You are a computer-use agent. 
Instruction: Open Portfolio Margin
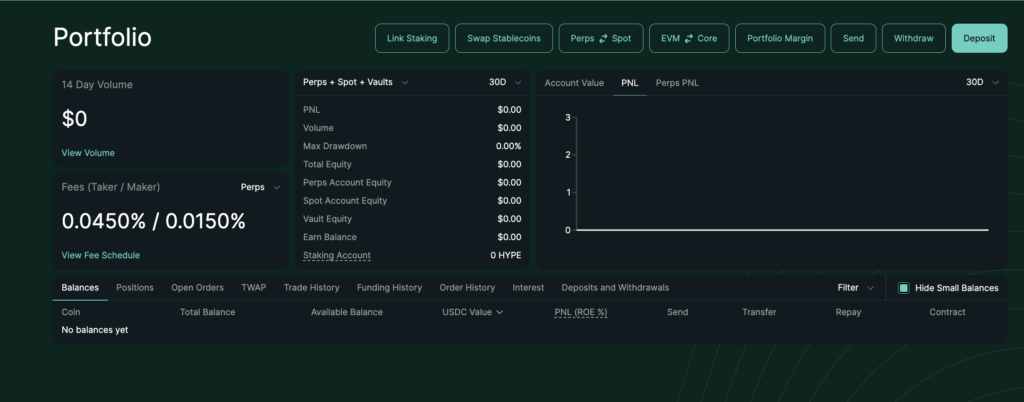pos(780,38)
